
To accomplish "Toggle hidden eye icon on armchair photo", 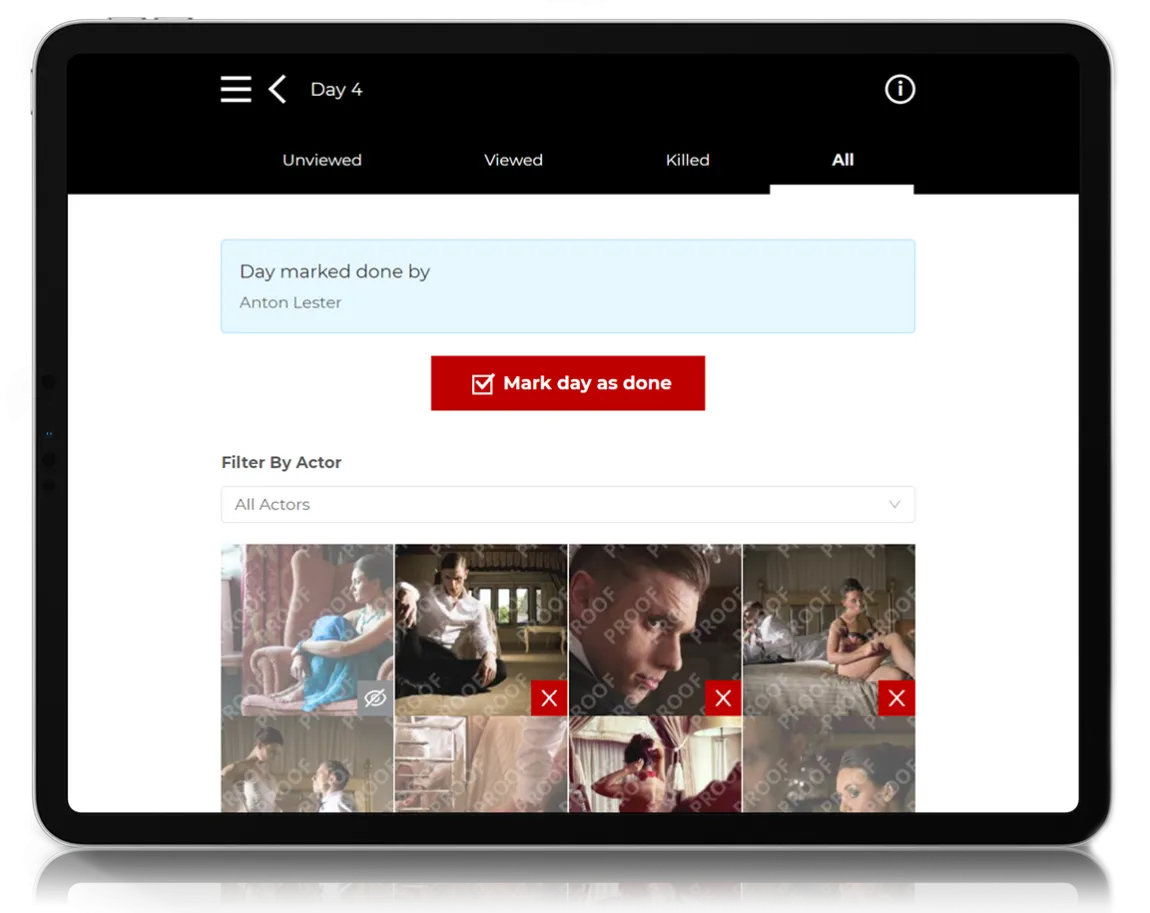I will coord(375,698).
